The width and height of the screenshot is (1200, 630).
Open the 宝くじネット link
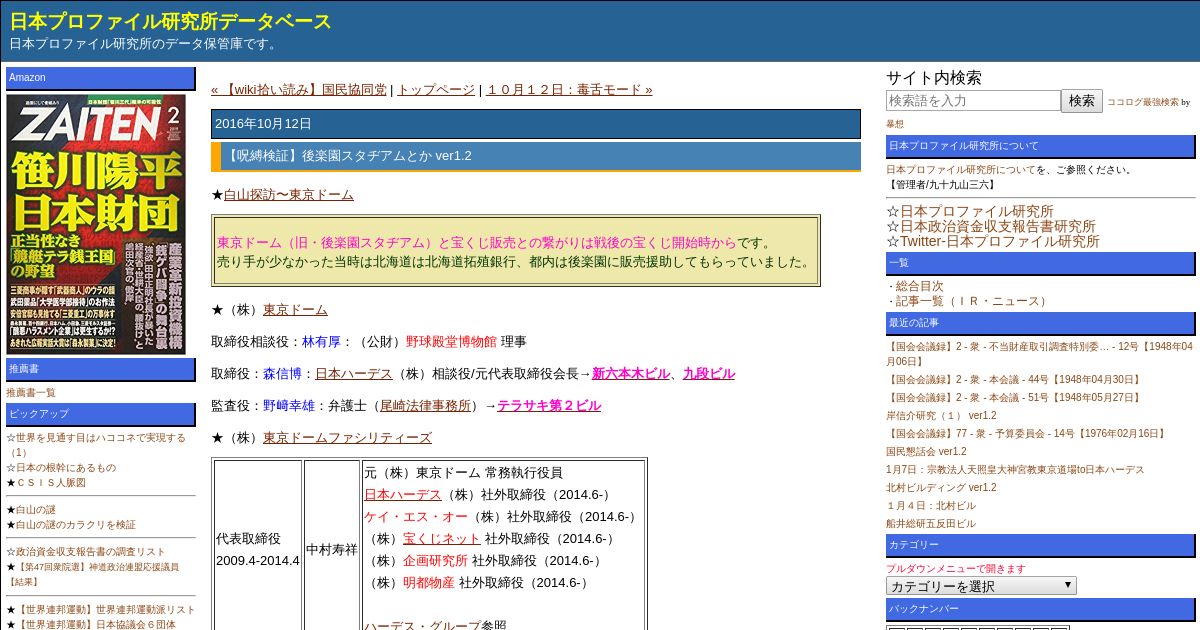click(x=442, y=538)
